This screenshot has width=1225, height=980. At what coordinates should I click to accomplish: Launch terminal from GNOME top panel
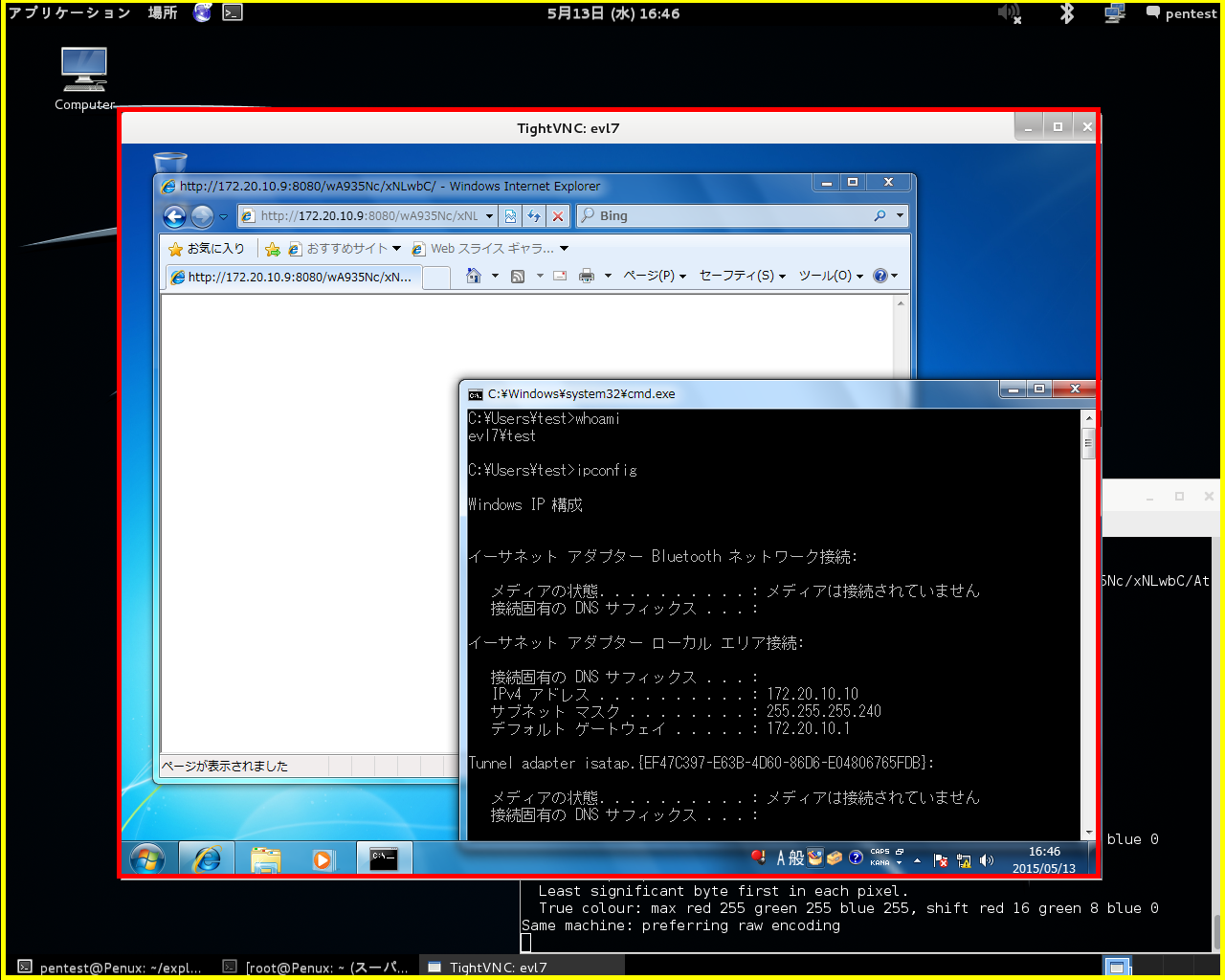point(233,13)
